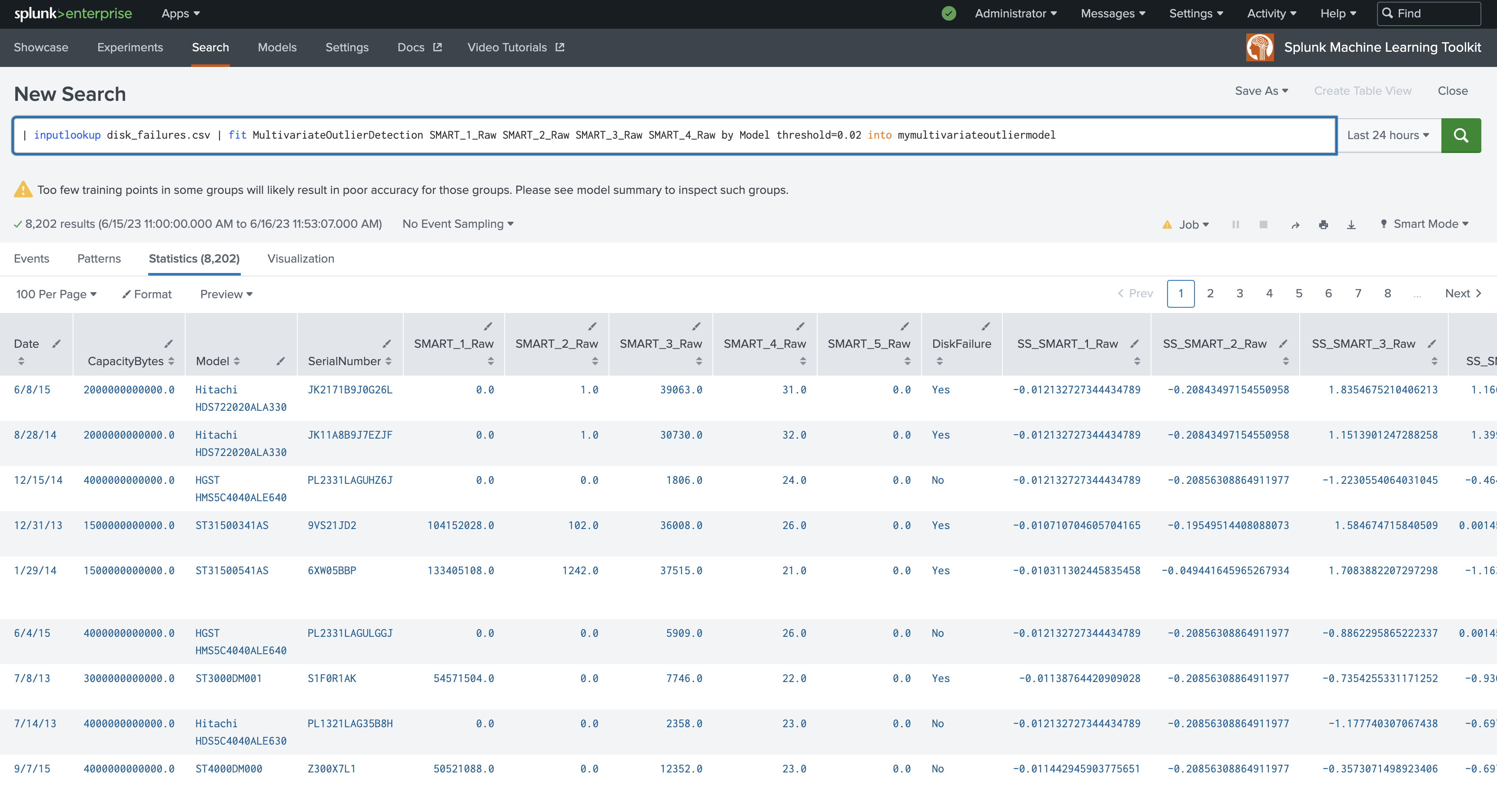This screenshot has height=812, width=1497.
Task: Click the splunk>enterprise logo
Action: 73,13
